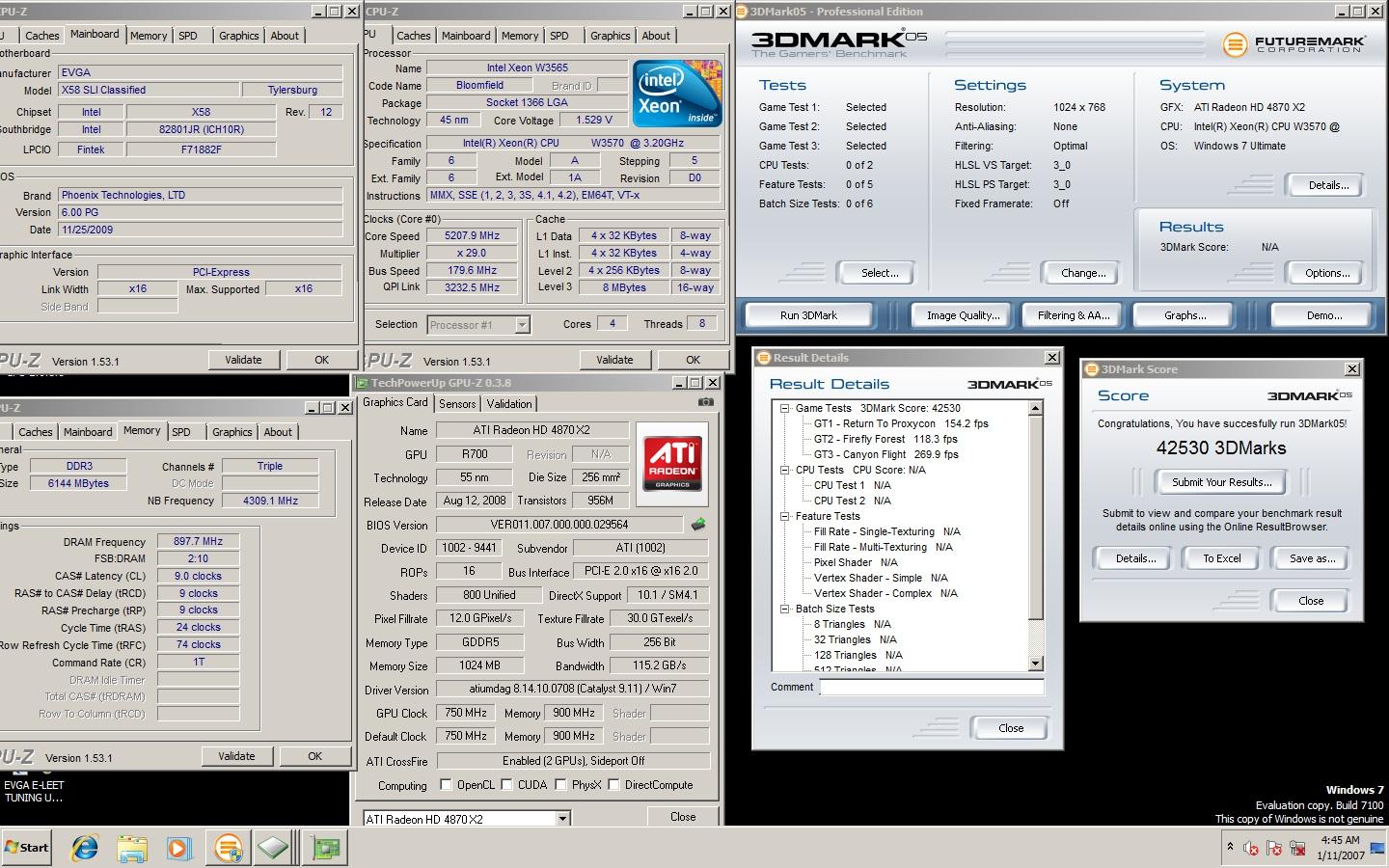
Task: Click the disconnected network tray icon
Action: coord(1298,849)
